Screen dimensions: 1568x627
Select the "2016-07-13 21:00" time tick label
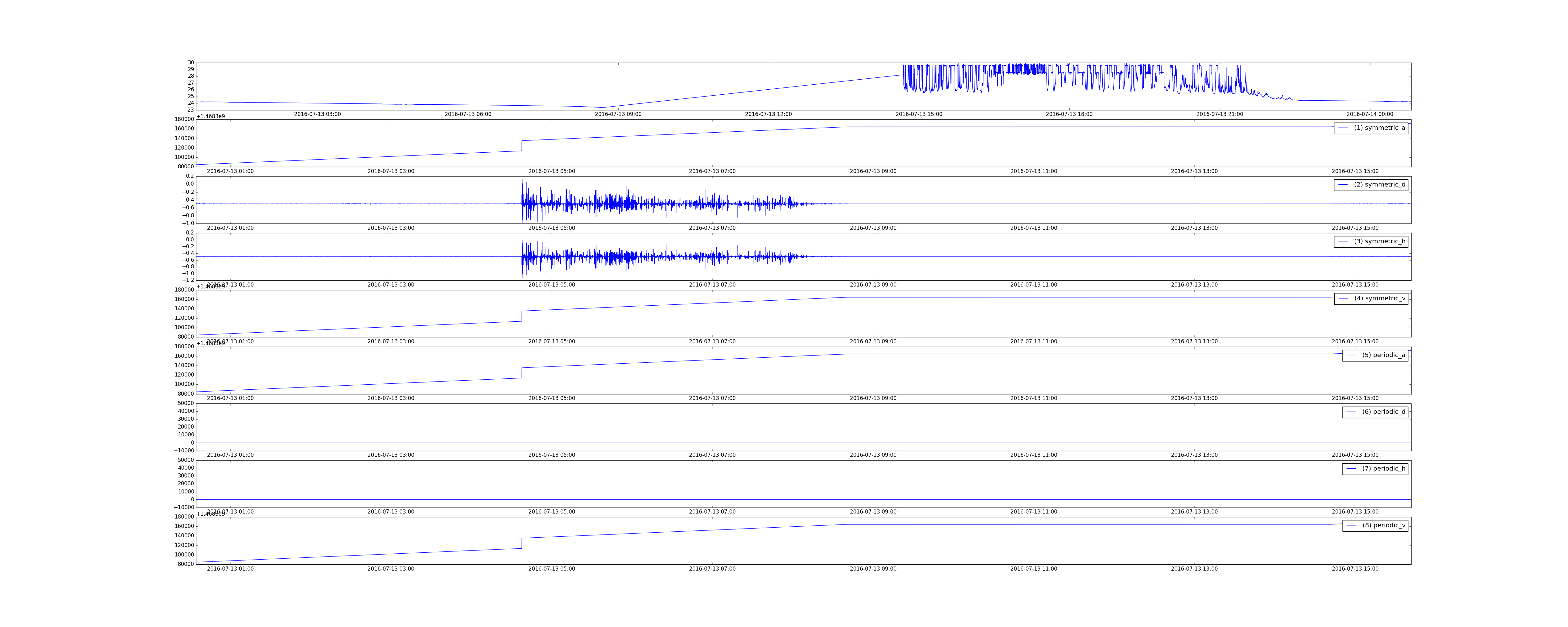[1220, 114]
